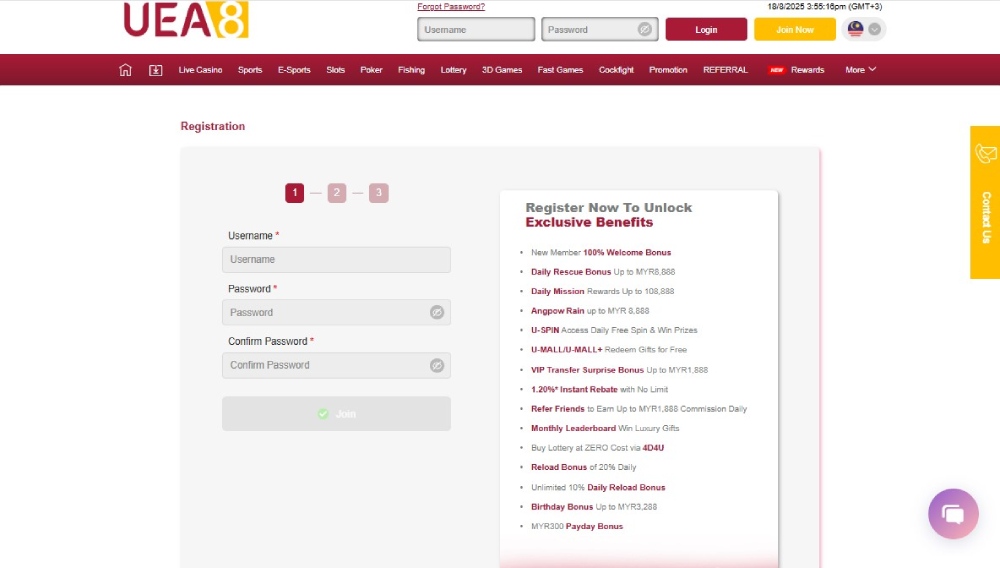Select Poker in navigation
This screenshot has width=1000, height=568.
point(371,70)
